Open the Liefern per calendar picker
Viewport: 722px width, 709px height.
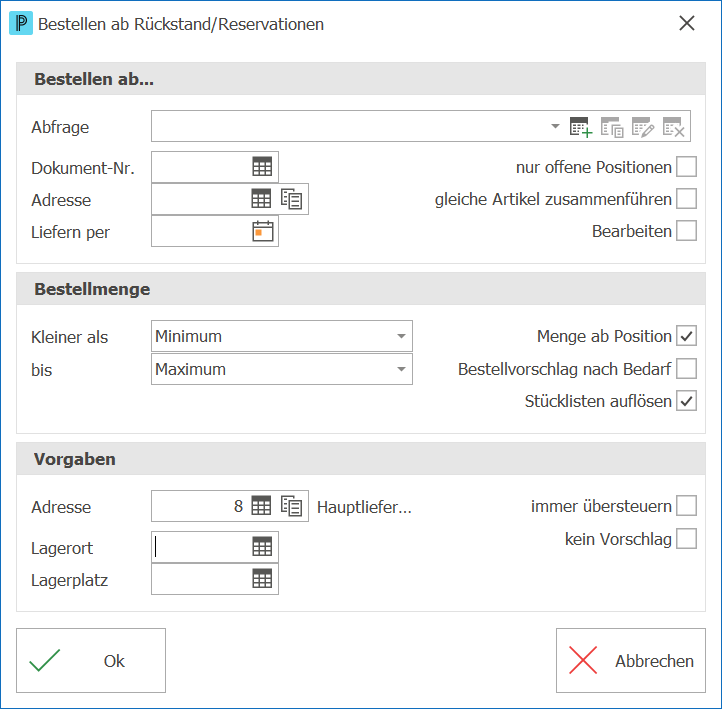(262, 231)
